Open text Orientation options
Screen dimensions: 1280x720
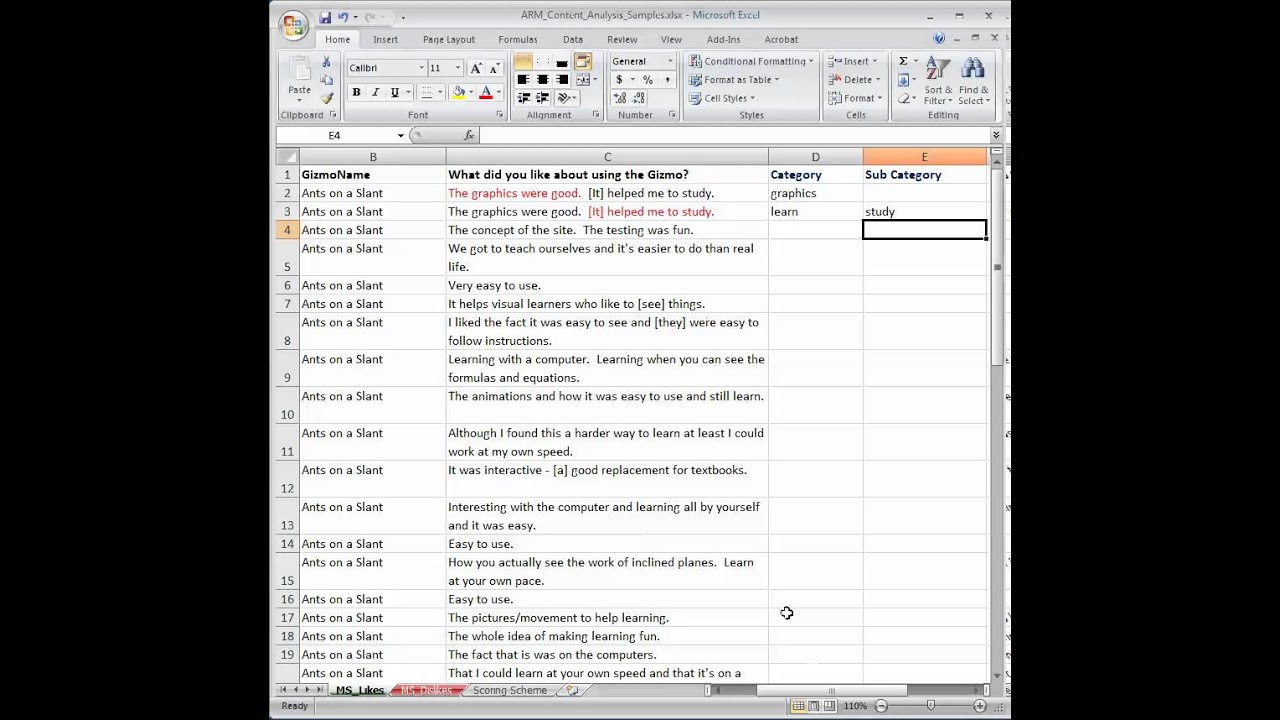tap(565, 98)
